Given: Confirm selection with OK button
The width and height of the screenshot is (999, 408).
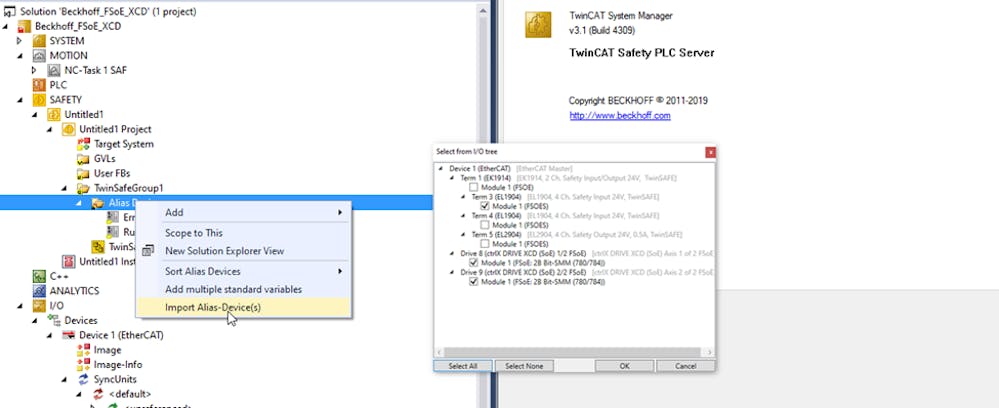Looking at the screenshot, I should [624, 366].
